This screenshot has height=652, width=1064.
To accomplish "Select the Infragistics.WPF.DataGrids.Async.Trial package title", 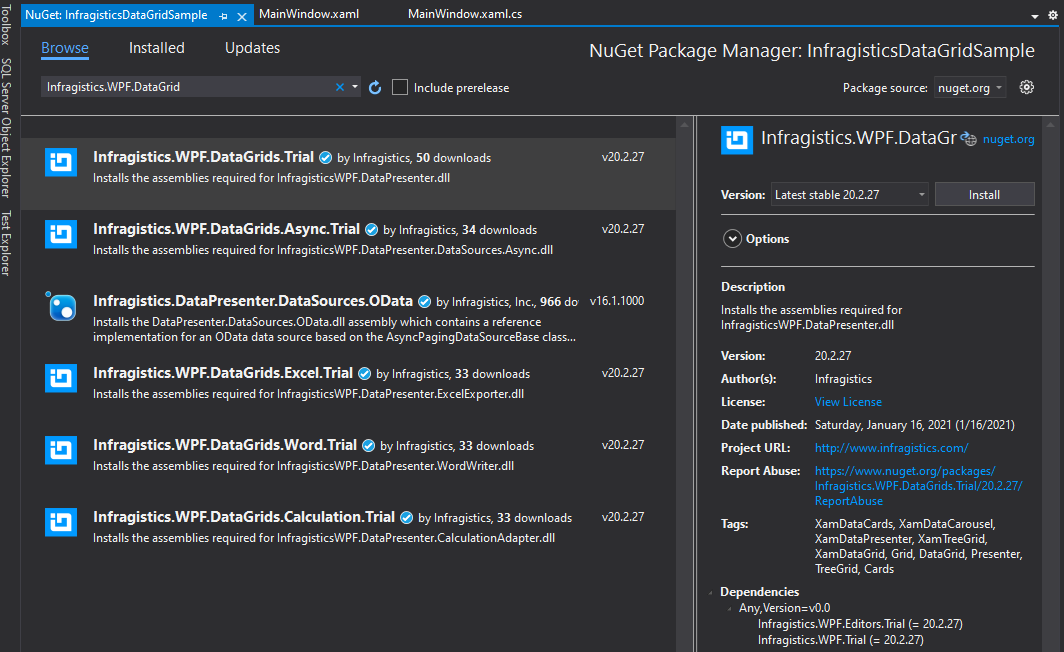I will coord(226,229).
